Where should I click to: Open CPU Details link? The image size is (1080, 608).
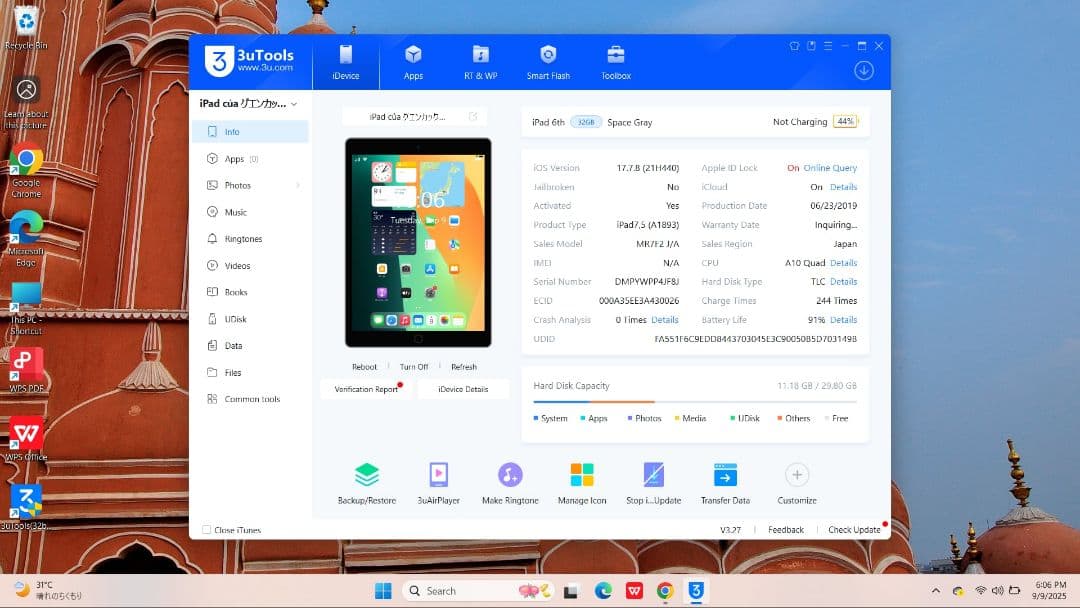pyautogui.click(x=843, y=262)
